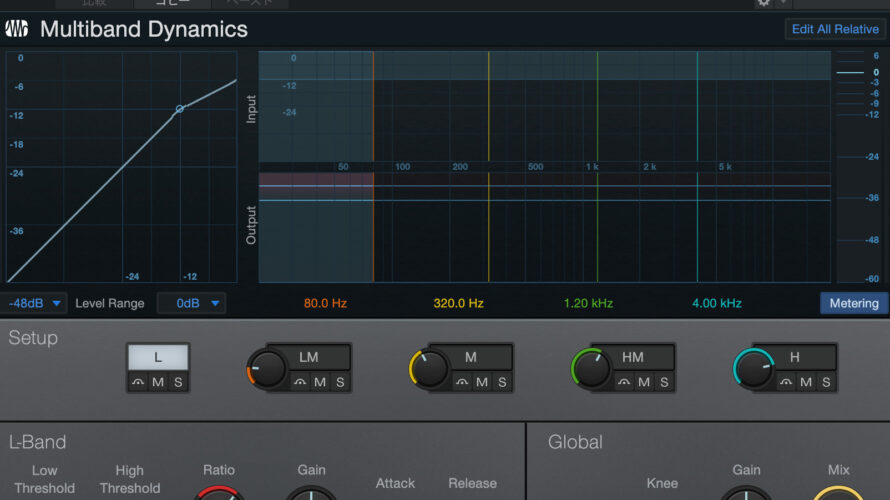Click the 4.00 kHz crossover value
890x500 pixels.
pos(717,304)
